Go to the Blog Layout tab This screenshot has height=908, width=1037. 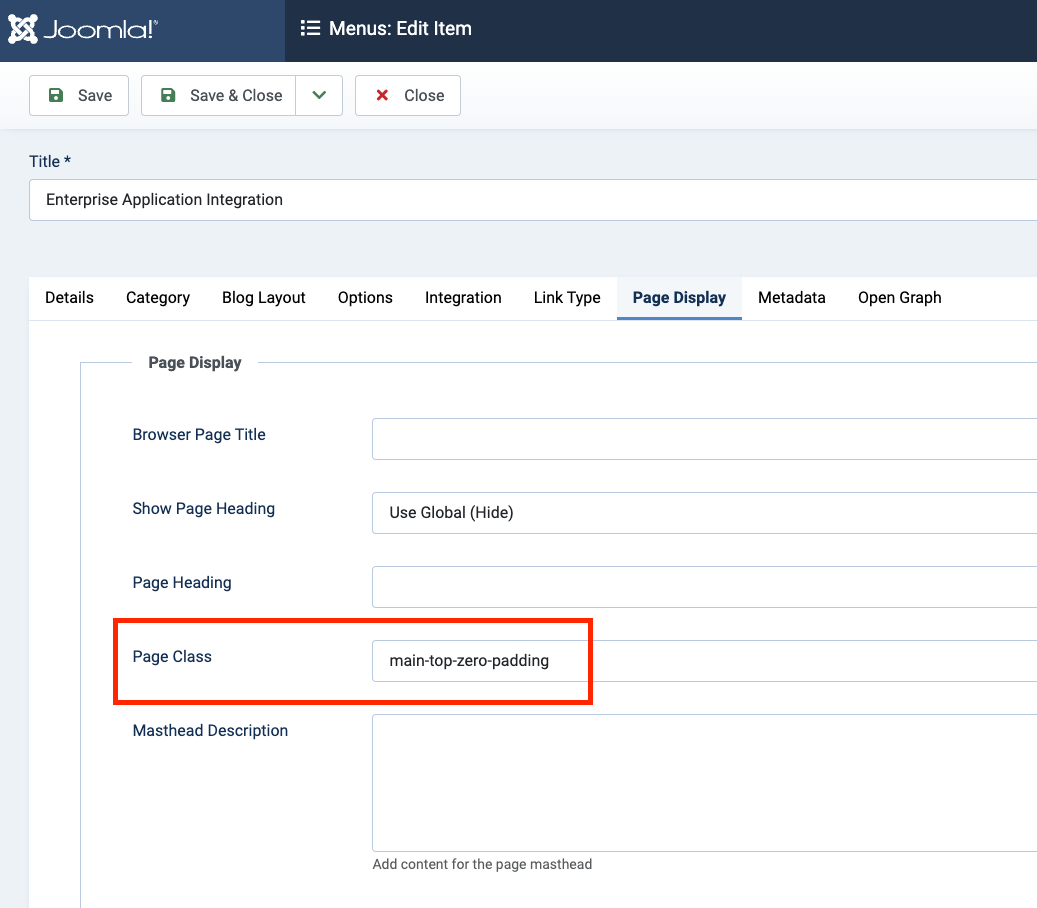click(264, 298)
